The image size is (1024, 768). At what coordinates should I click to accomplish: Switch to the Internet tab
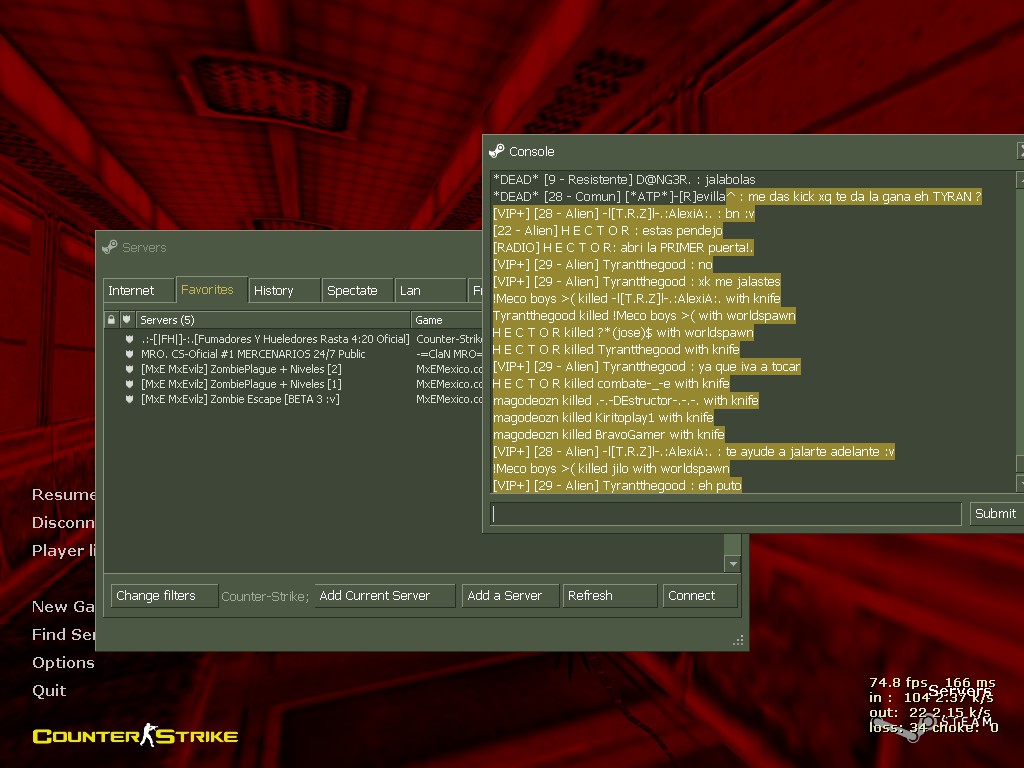(x=138, y=291)
